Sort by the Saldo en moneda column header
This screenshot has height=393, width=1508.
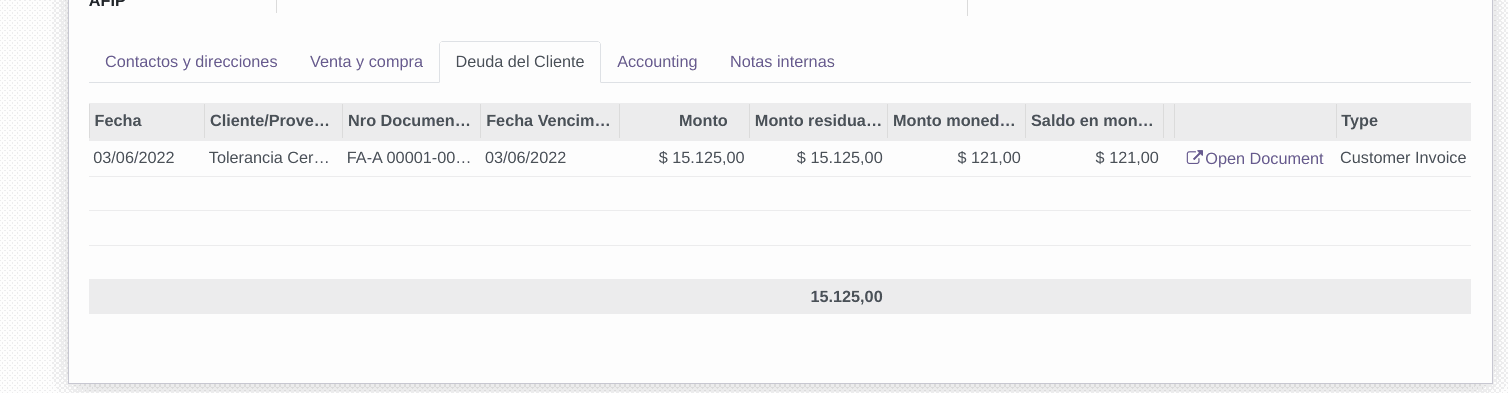point(1095,121)
